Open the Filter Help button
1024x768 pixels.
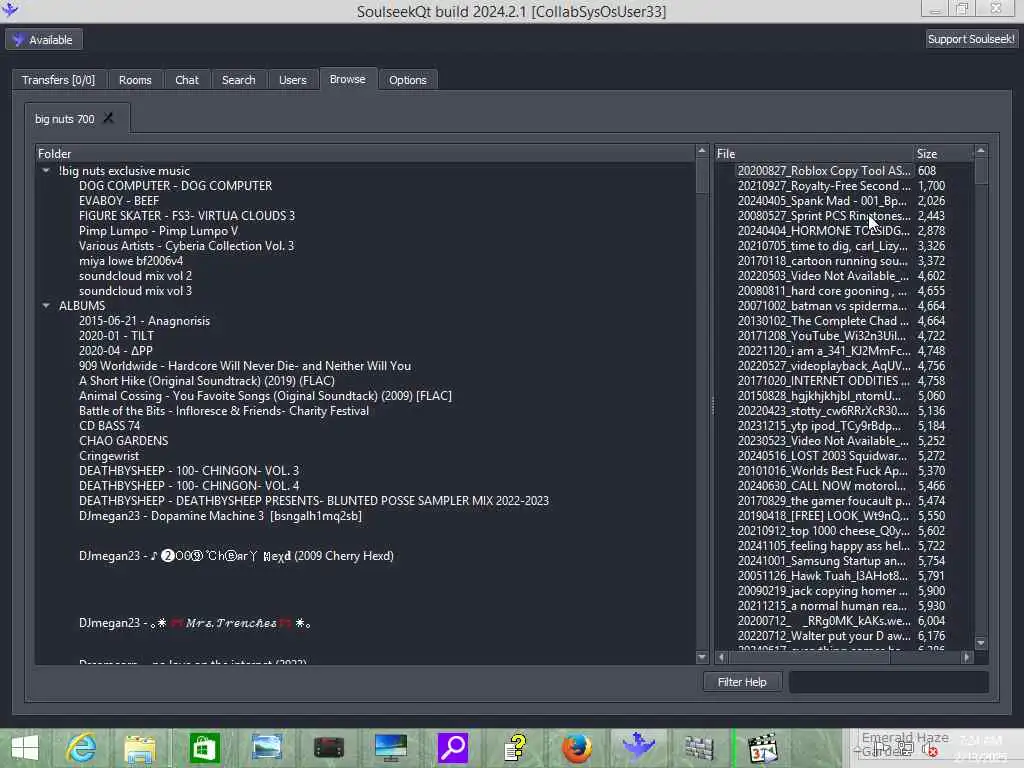743,682
